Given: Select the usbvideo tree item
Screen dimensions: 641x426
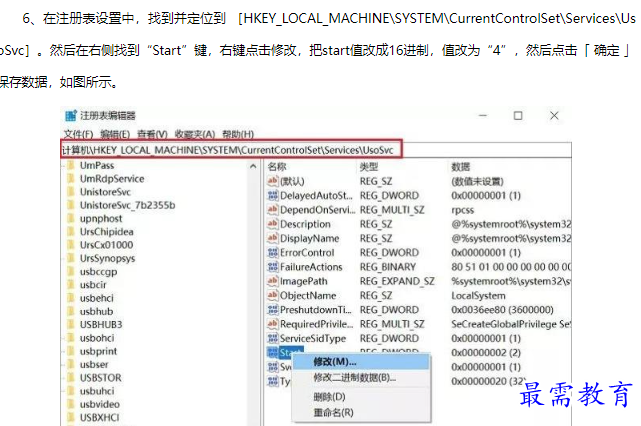Looking at the screenshot, I should [x=100, y=404].
